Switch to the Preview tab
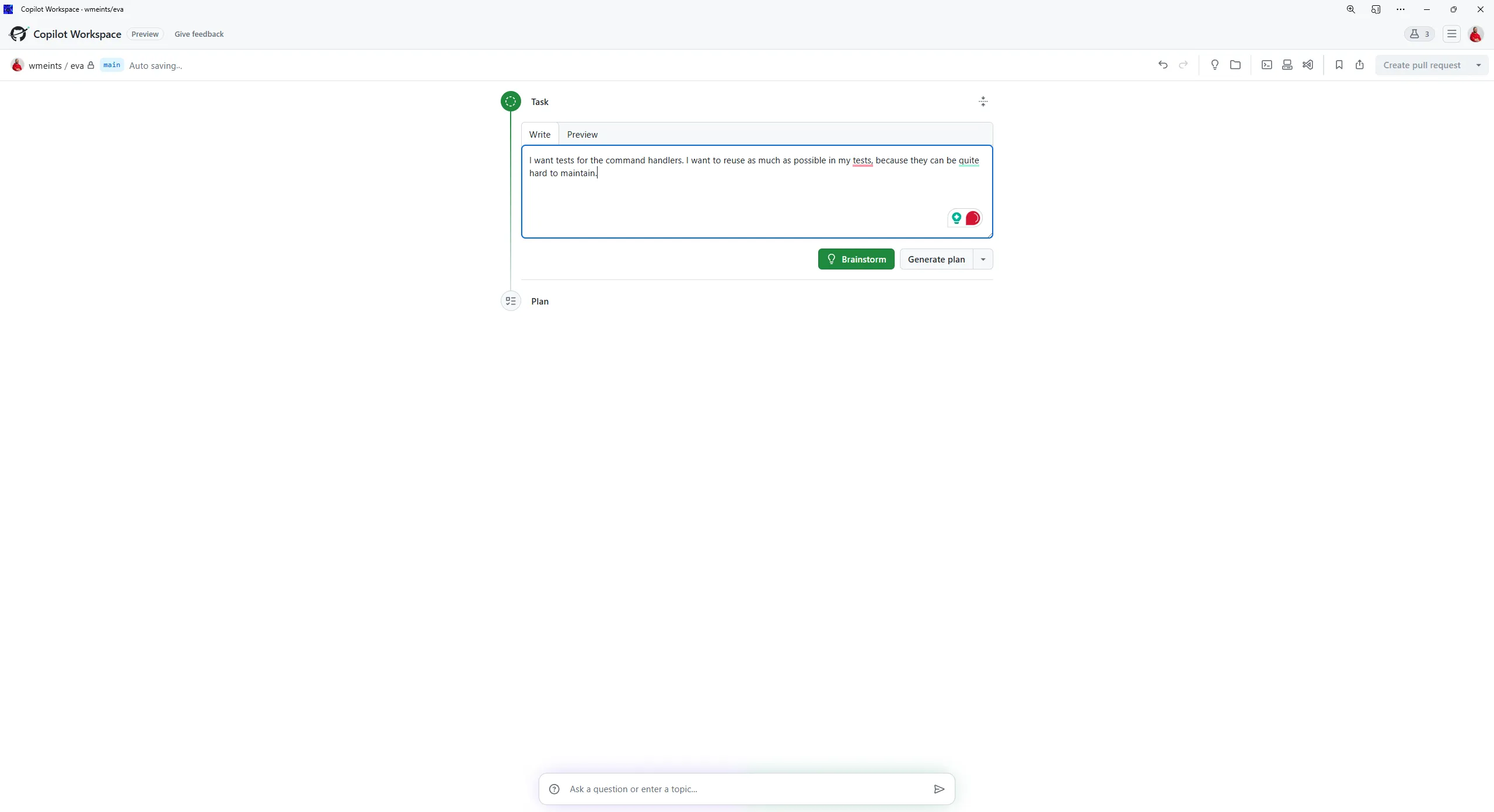This screenshot has width=1494, height=812. [581, 134]
